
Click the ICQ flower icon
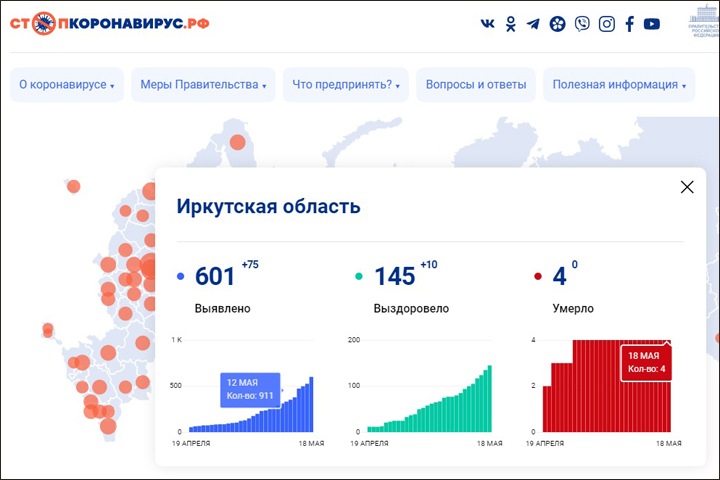[x=557, y=24]
